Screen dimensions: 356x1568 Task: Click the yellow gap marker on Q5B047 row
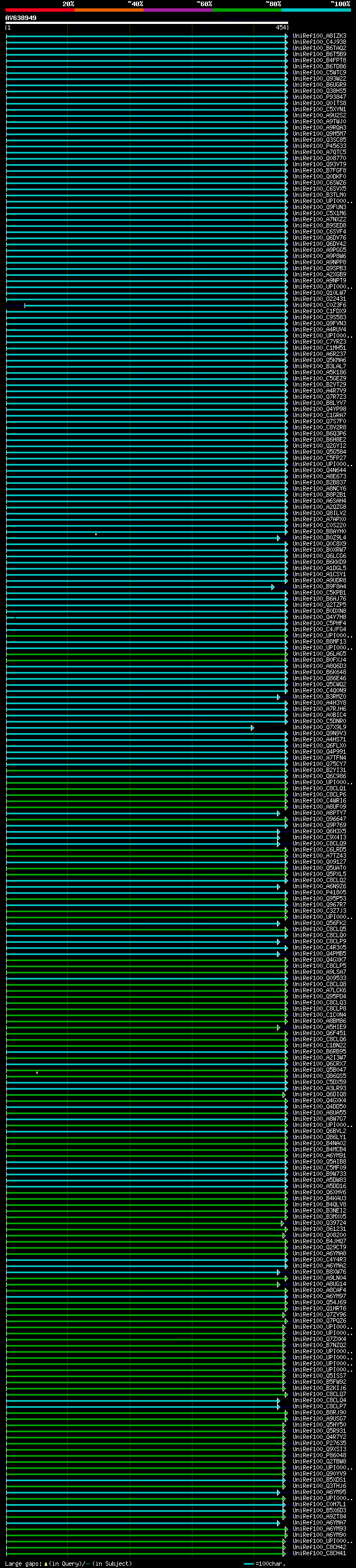point(37,1072)
